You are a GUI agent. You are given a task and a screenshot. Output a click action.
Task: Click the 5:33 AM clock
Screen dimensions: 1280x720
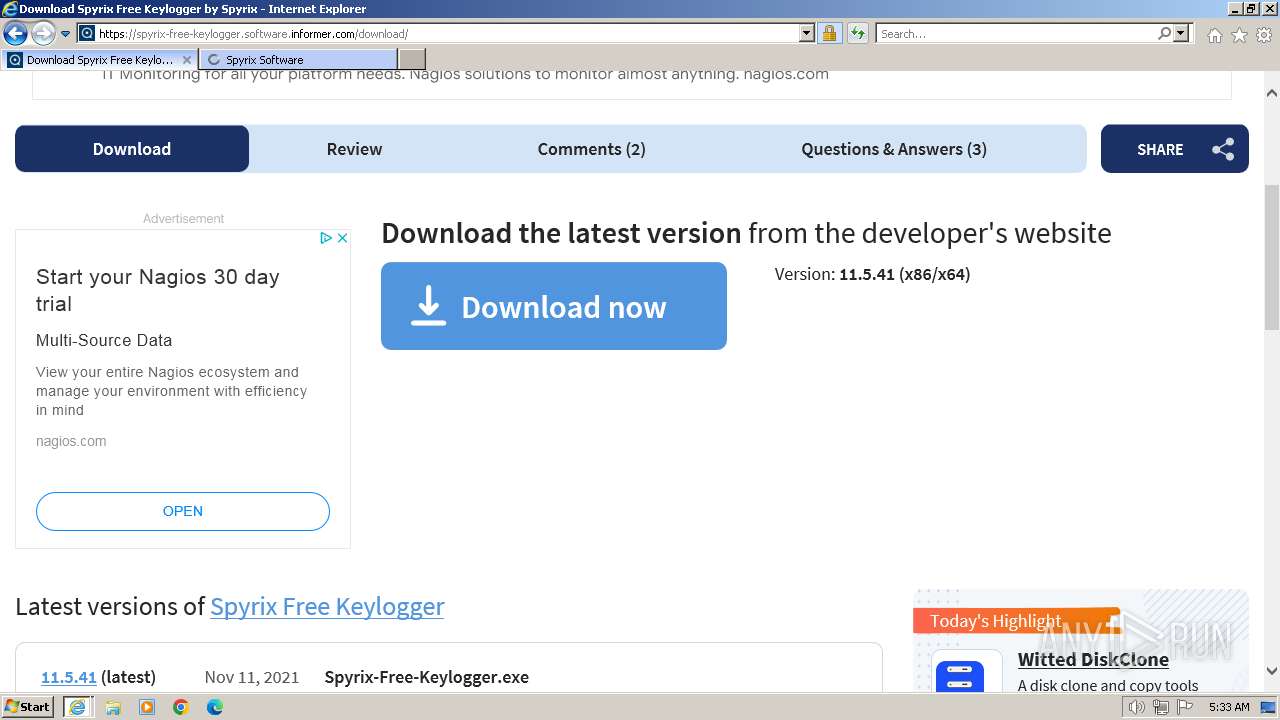(1229, 707)
